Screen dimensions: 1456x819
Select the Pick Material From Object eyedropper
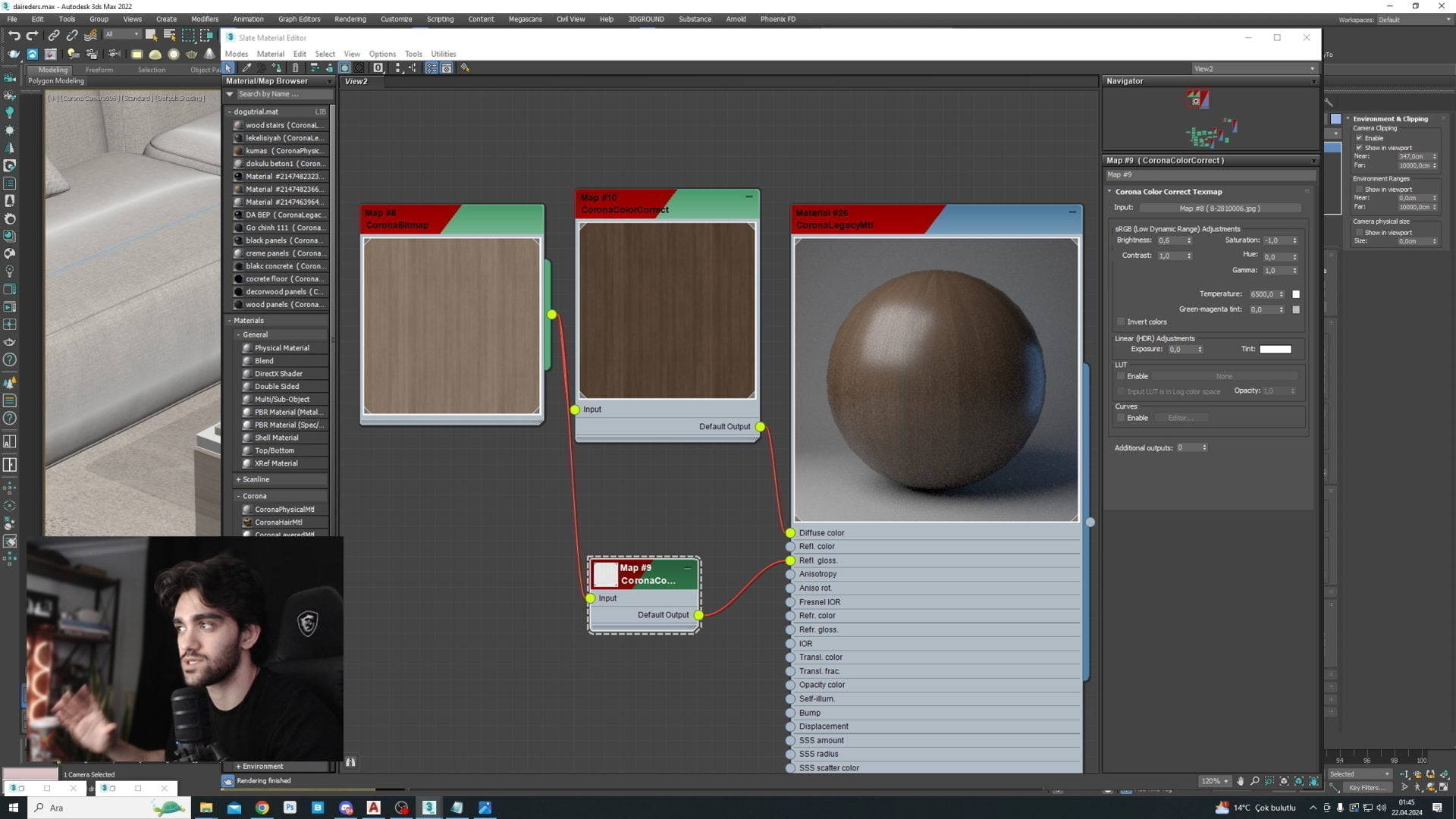click(x=246, y=68)
